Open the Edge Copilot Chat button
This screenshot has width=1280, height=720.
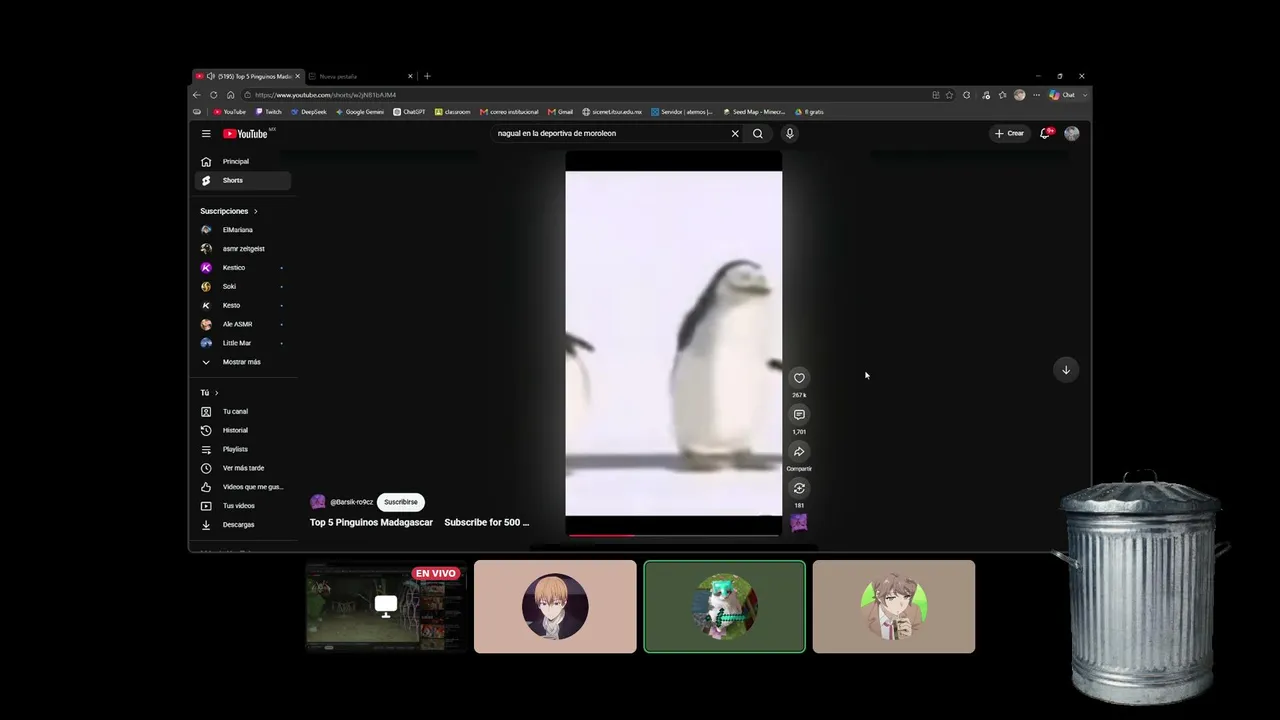(1062, 95)
